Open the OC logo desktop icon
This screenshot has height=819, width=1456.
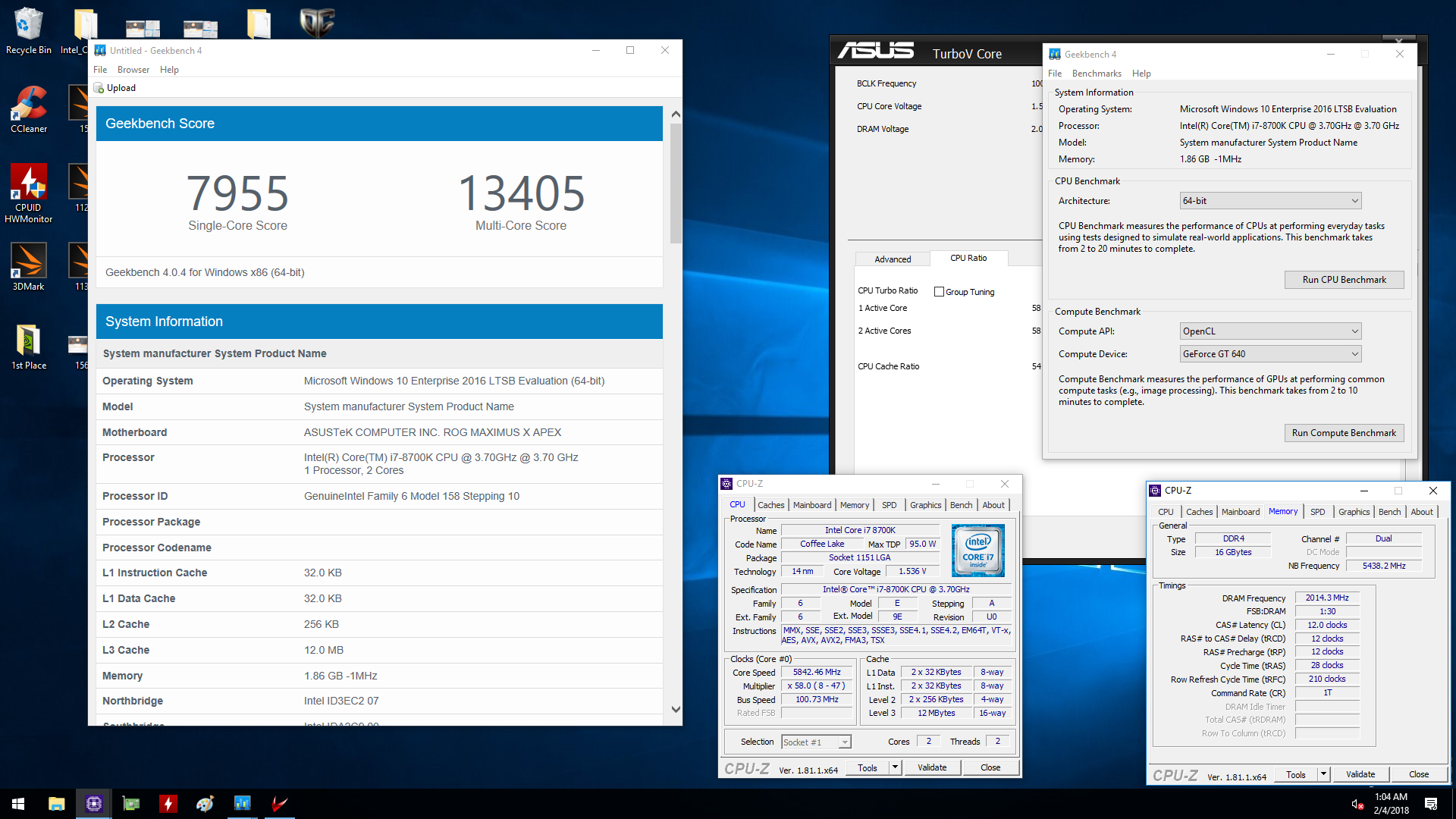(317, 23)
